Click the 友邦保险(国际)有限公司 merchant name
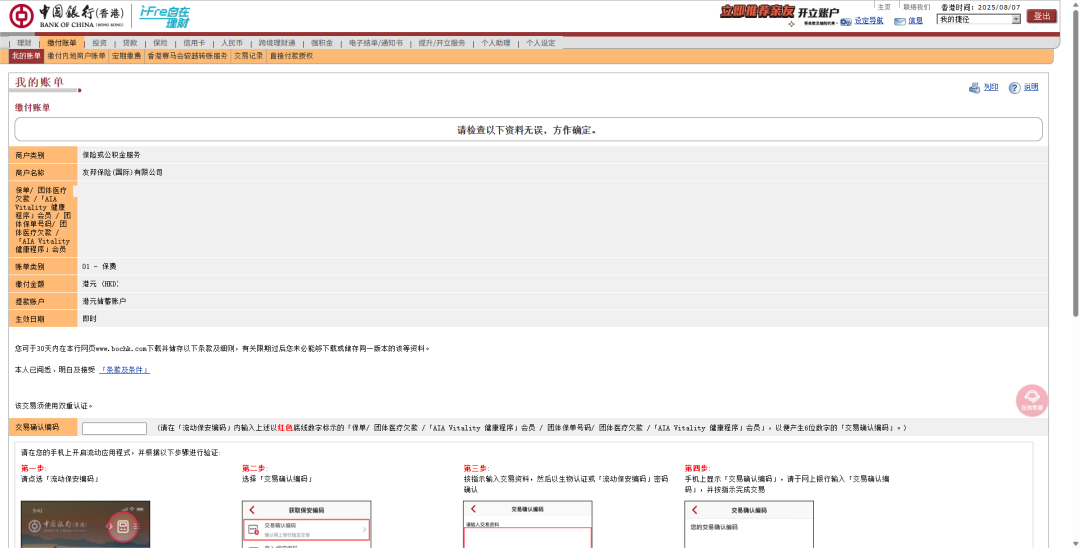The height and width of the screenshot is (548, 1080). point(123,172)
